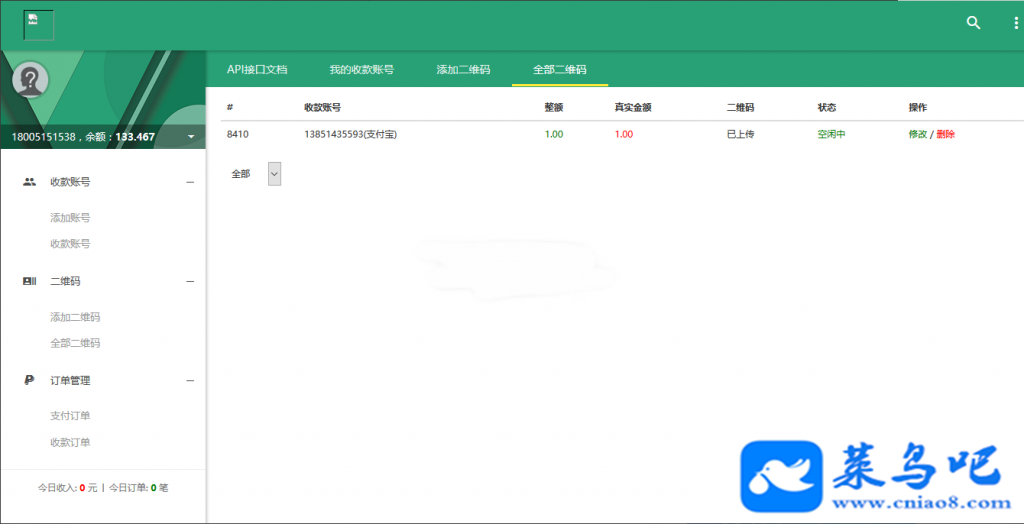1024x524 pixels.
Task: Switch to the API接口文档 tab
Action: click(257, 69)
